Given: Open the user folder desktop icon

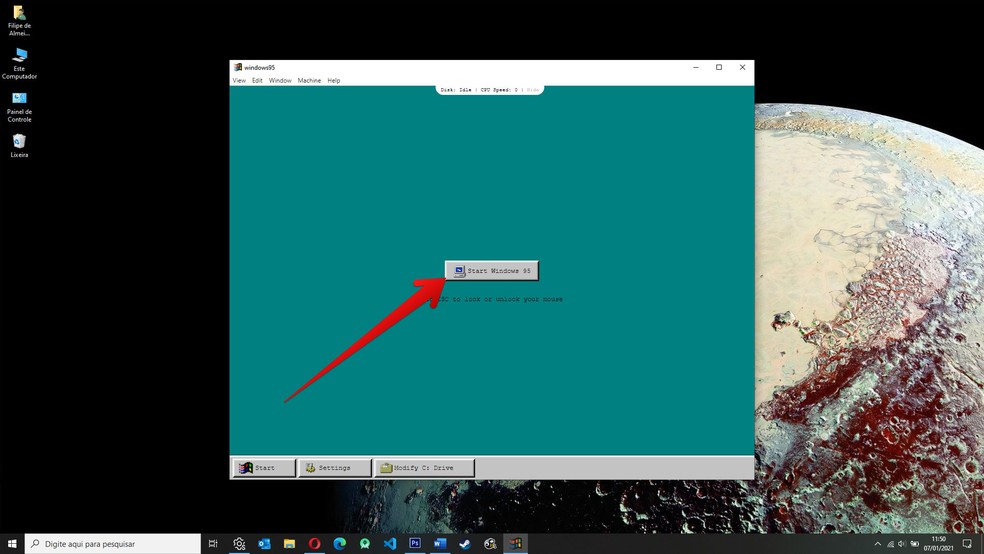Looking at the screenshot, I should (19, 21).
